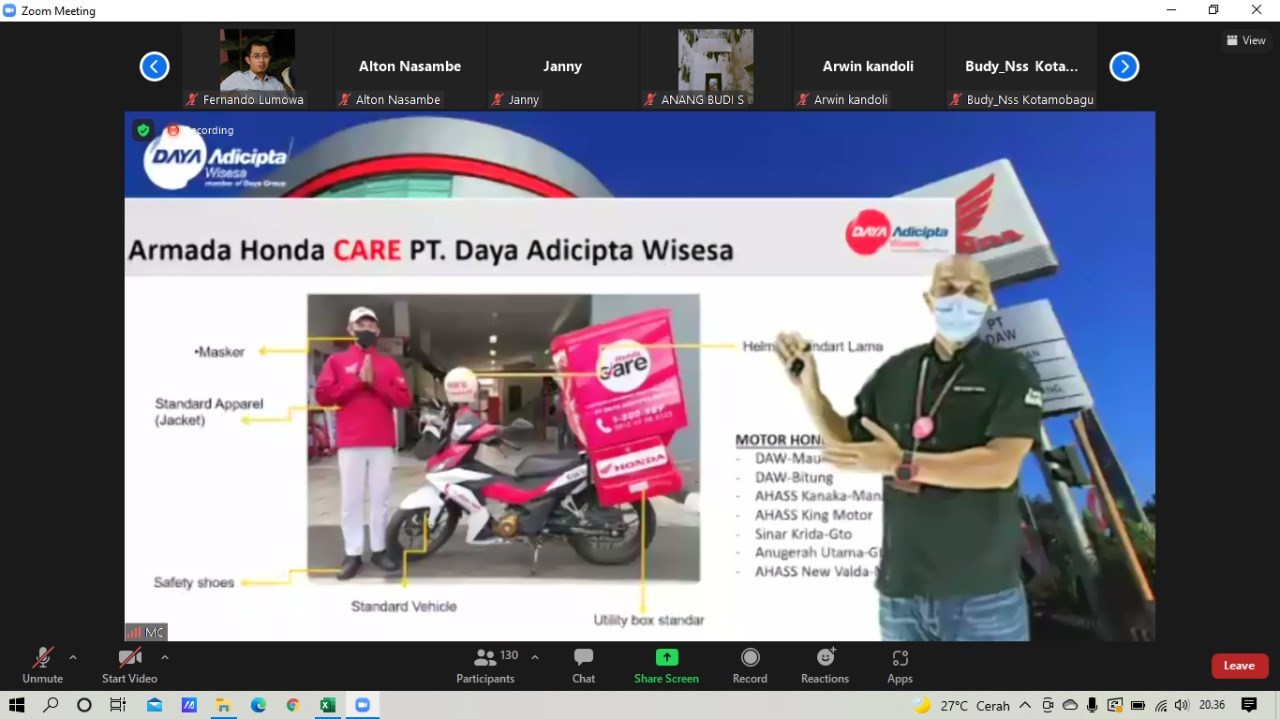Leave the meeting
The image size is (1280, 719).
point(1239,666)
